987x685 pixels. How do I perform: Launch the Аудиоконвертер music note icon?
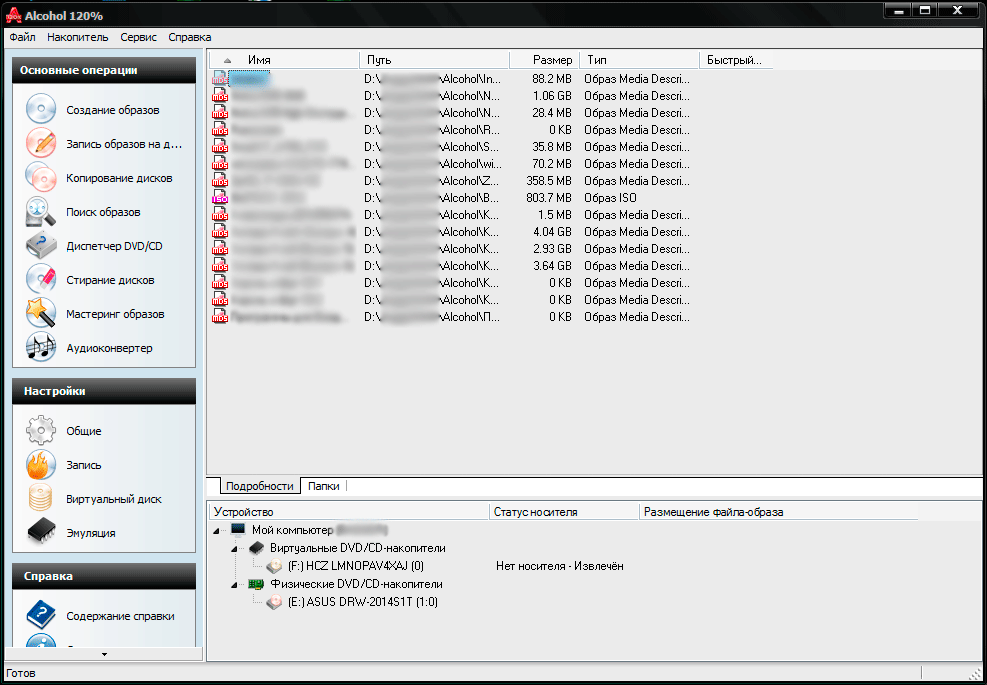tap(41, 348)
